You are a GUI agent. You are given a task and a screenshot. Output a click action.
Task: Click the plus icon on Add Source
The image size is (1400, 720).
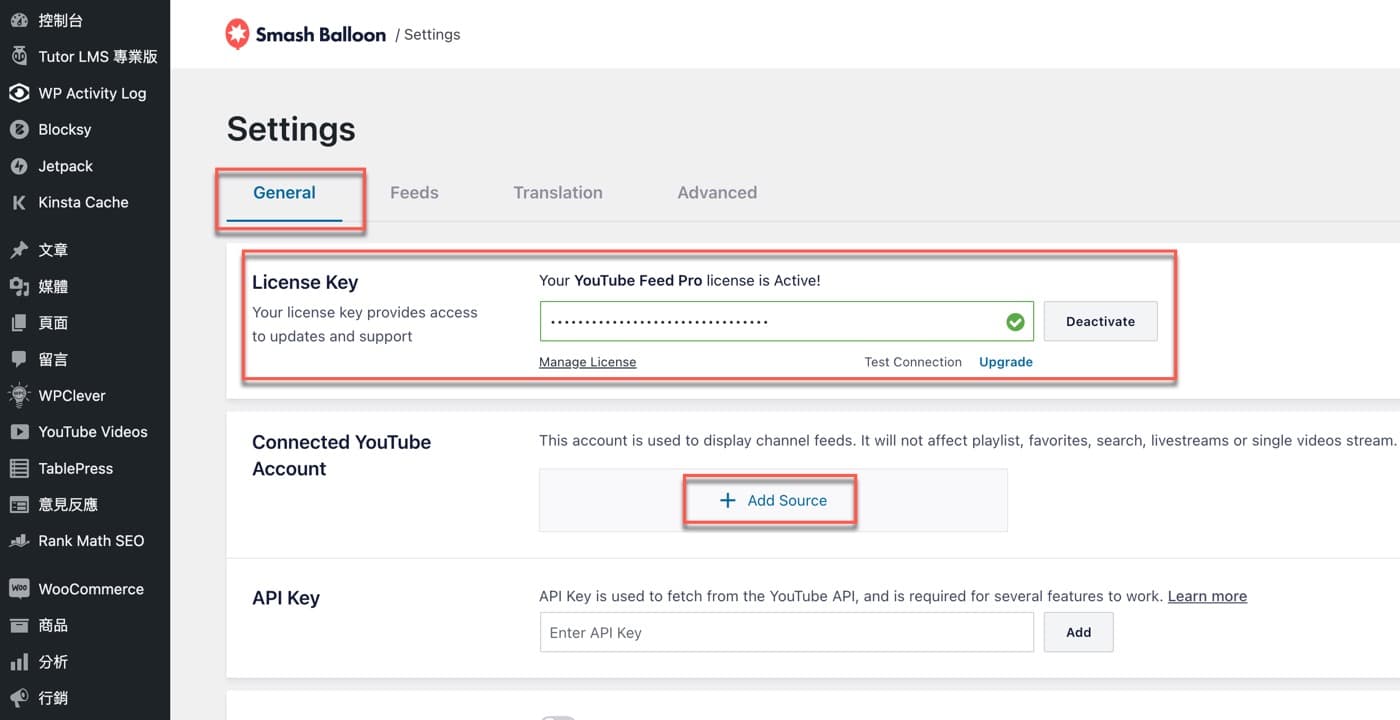point(728,501)
